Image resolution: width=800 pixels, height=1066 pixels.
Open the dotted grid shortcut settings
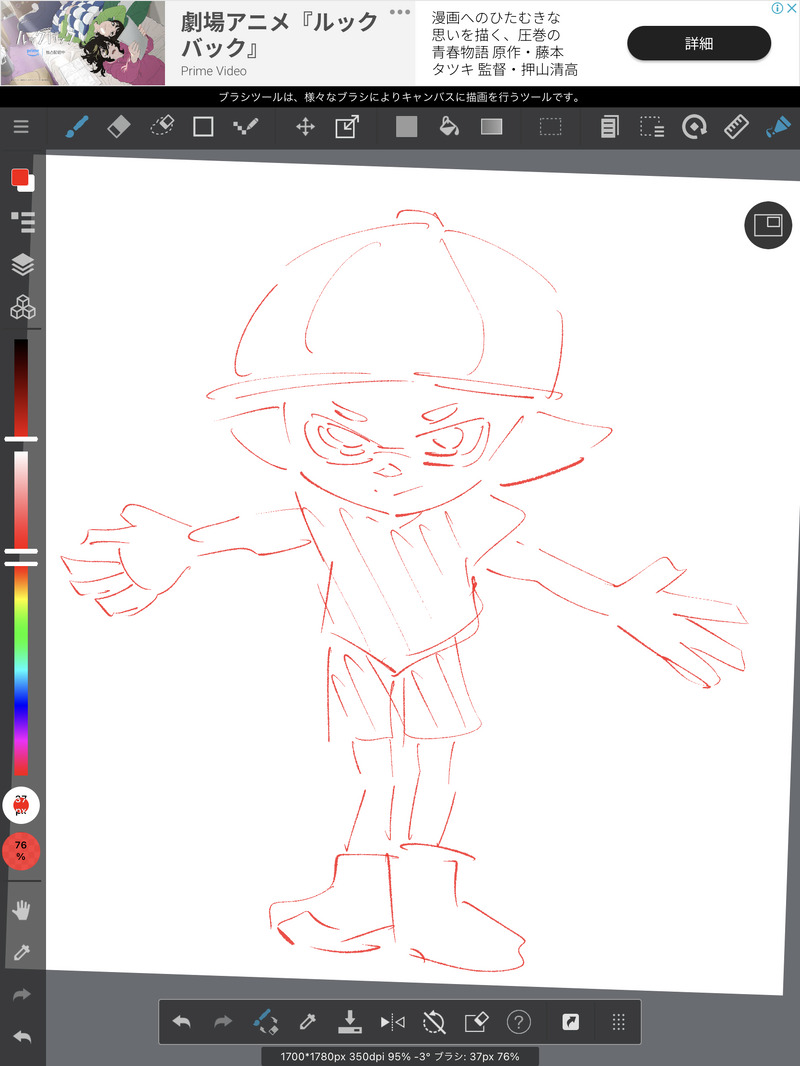point(619,1022)
